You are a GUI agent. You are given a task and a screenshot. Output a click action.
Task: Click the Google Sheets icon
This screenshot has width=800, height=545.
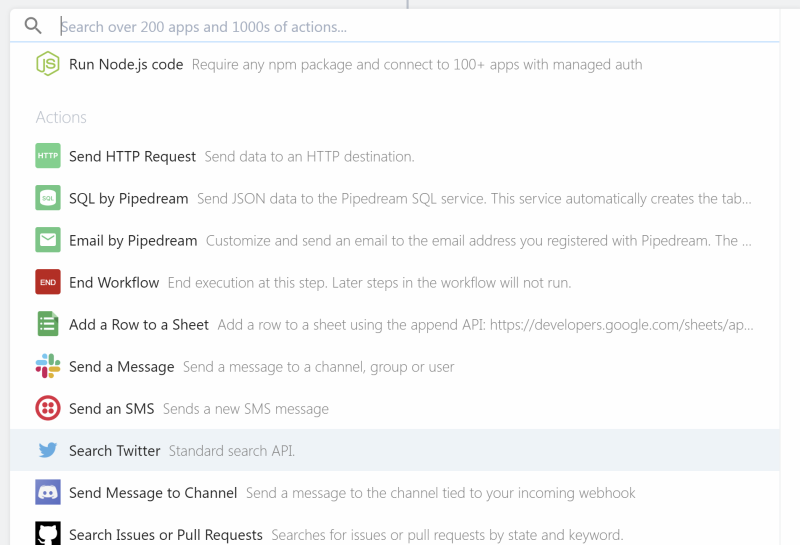[x=48, y=324]
